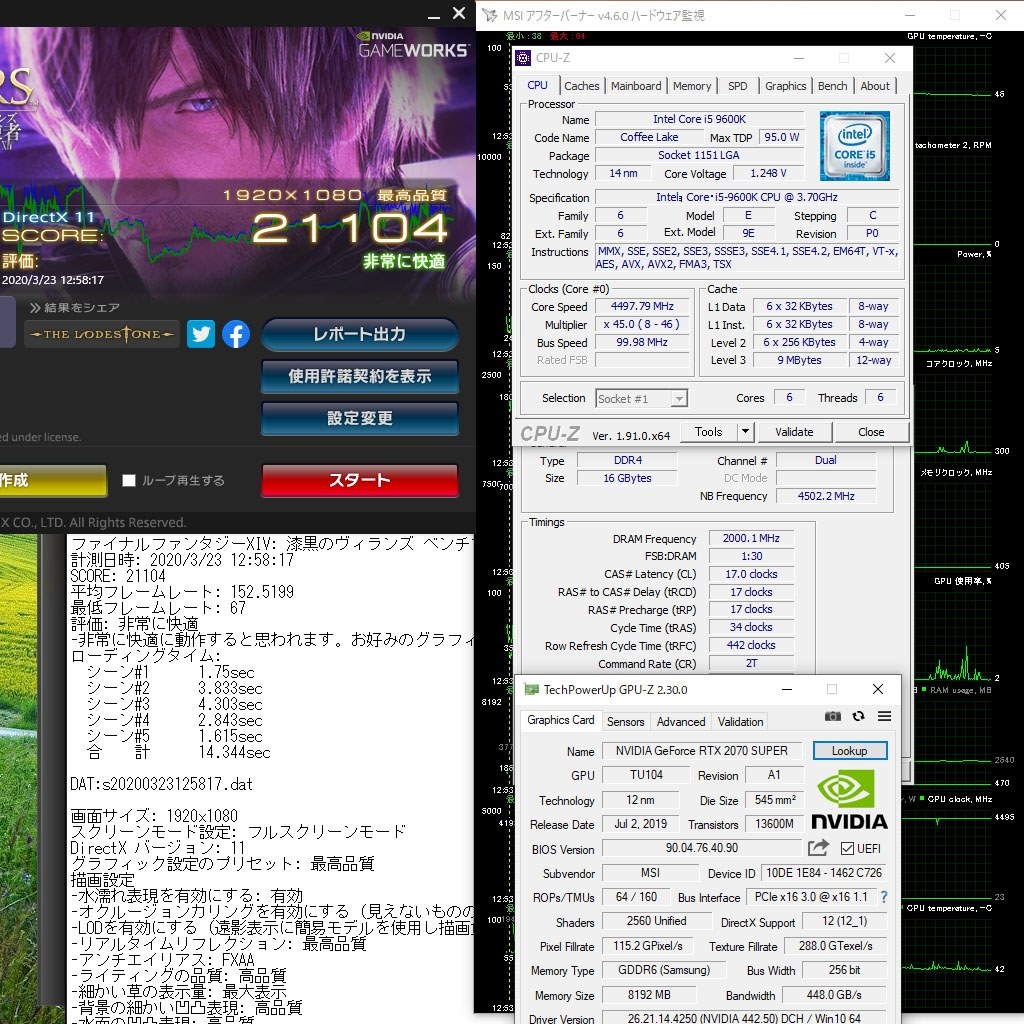The image size is (1024, 1024).
Task: Take GPU-Z screenshot with camera icon
Action: (x=833, y=716)
